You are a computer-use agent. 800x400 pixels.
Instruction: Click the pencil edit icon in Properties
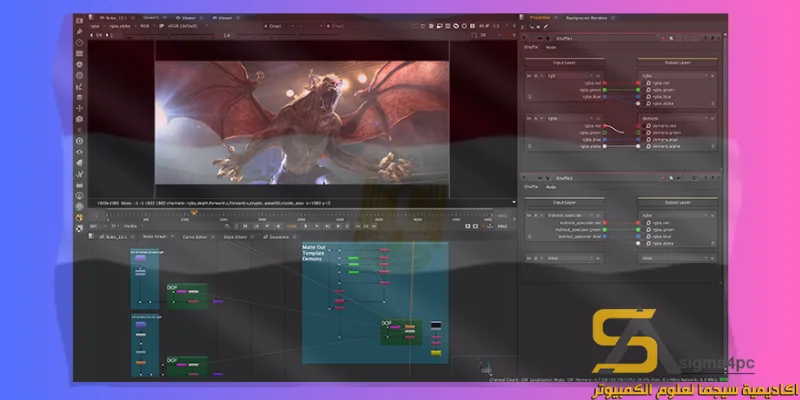[x=546, y=26]
